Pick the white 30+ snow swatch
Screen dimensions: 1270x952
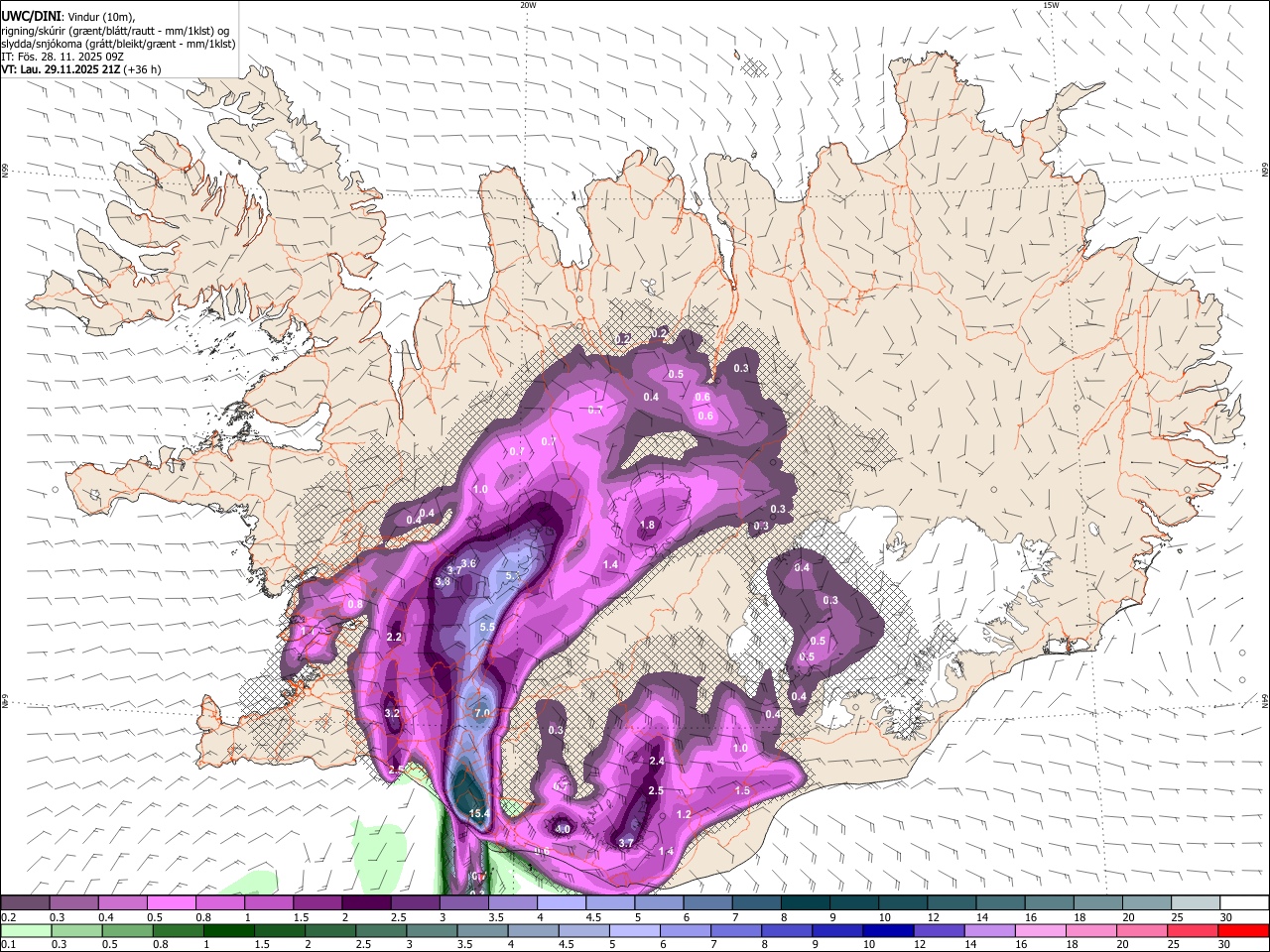1243,903
